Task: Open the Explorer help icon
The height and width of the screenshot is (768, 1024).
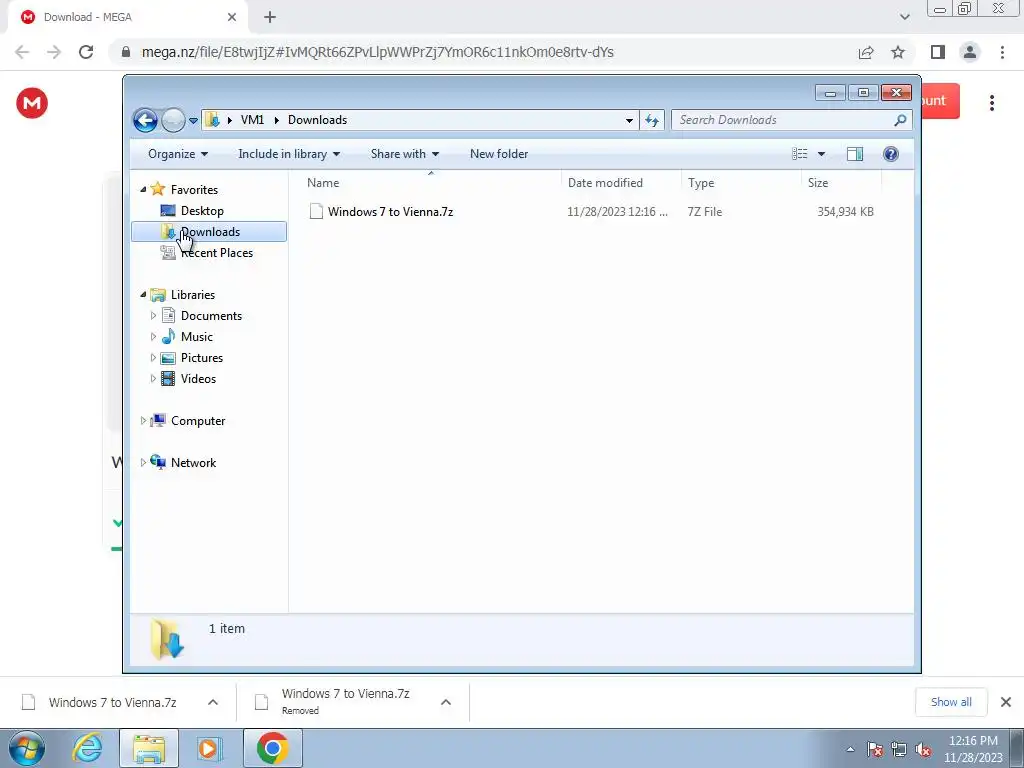Action: [891, 154]
